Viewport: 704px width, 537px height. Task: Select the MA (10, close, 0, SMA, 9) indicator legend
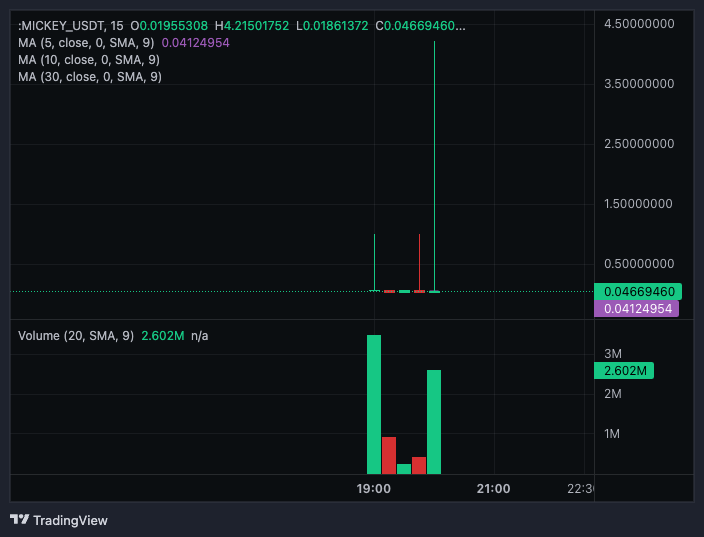point(89,60)
